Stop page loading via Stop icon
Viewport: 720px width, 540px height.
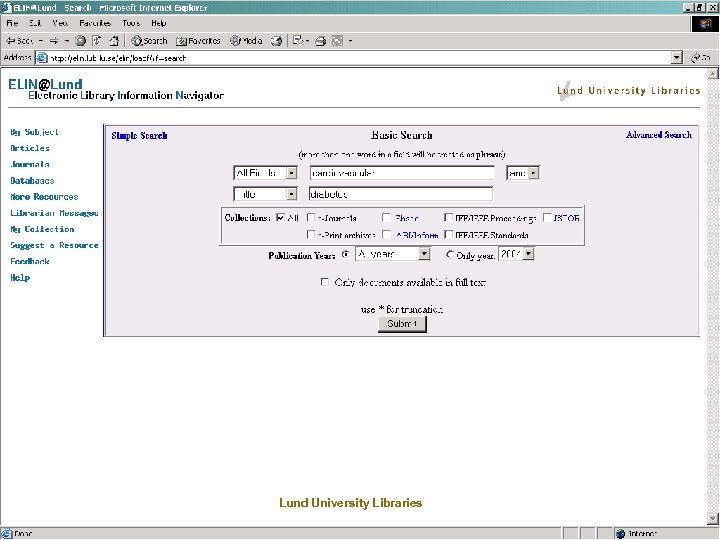80,41
